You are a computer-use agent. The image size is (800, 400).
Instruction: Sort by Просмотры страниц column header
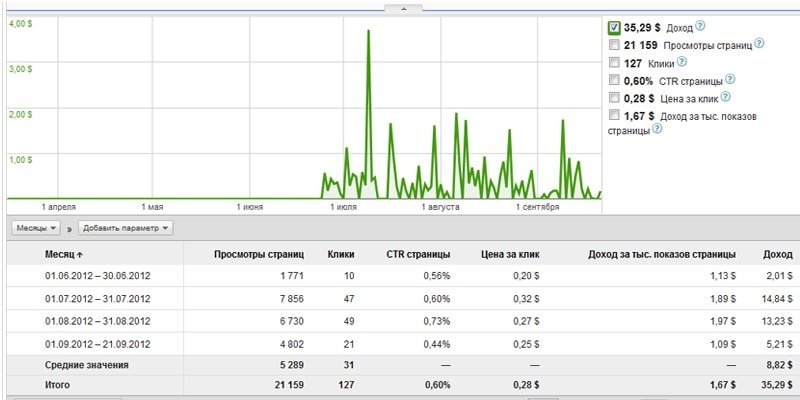pyautogui.click(x=259, y=254)
